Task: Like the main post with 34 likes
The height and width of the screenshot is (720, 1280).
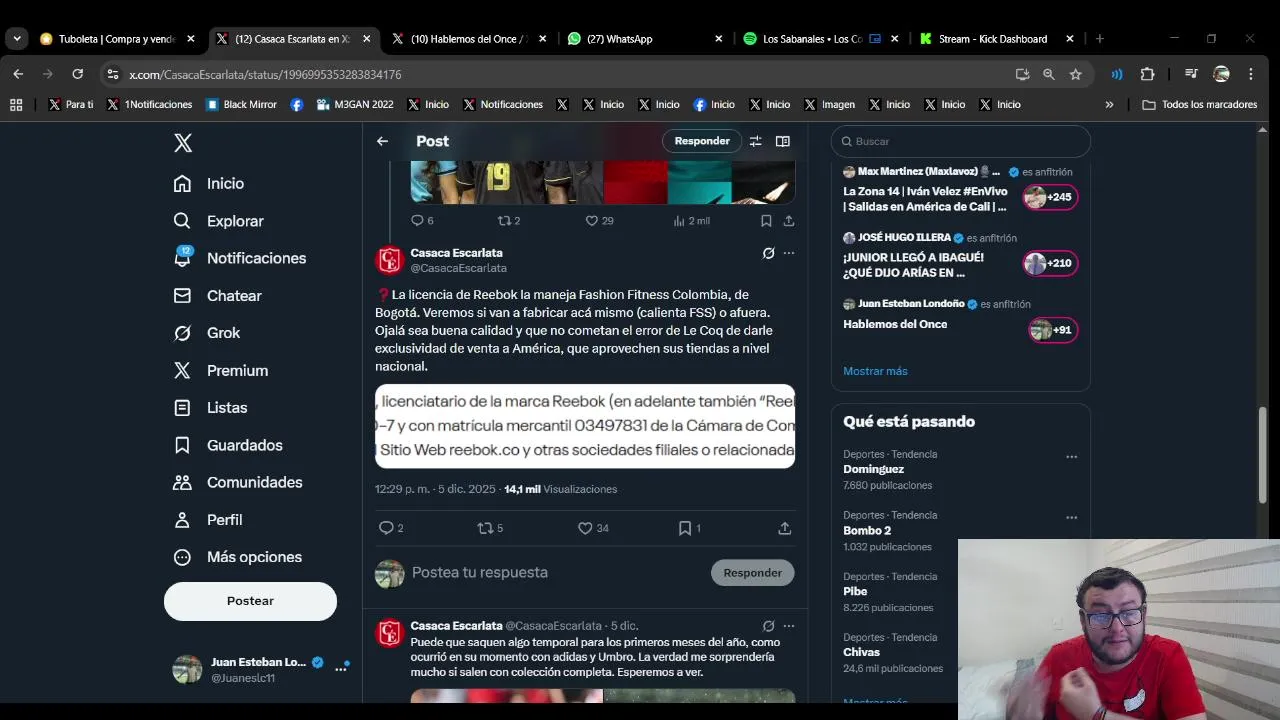Action: coord(585,528)
